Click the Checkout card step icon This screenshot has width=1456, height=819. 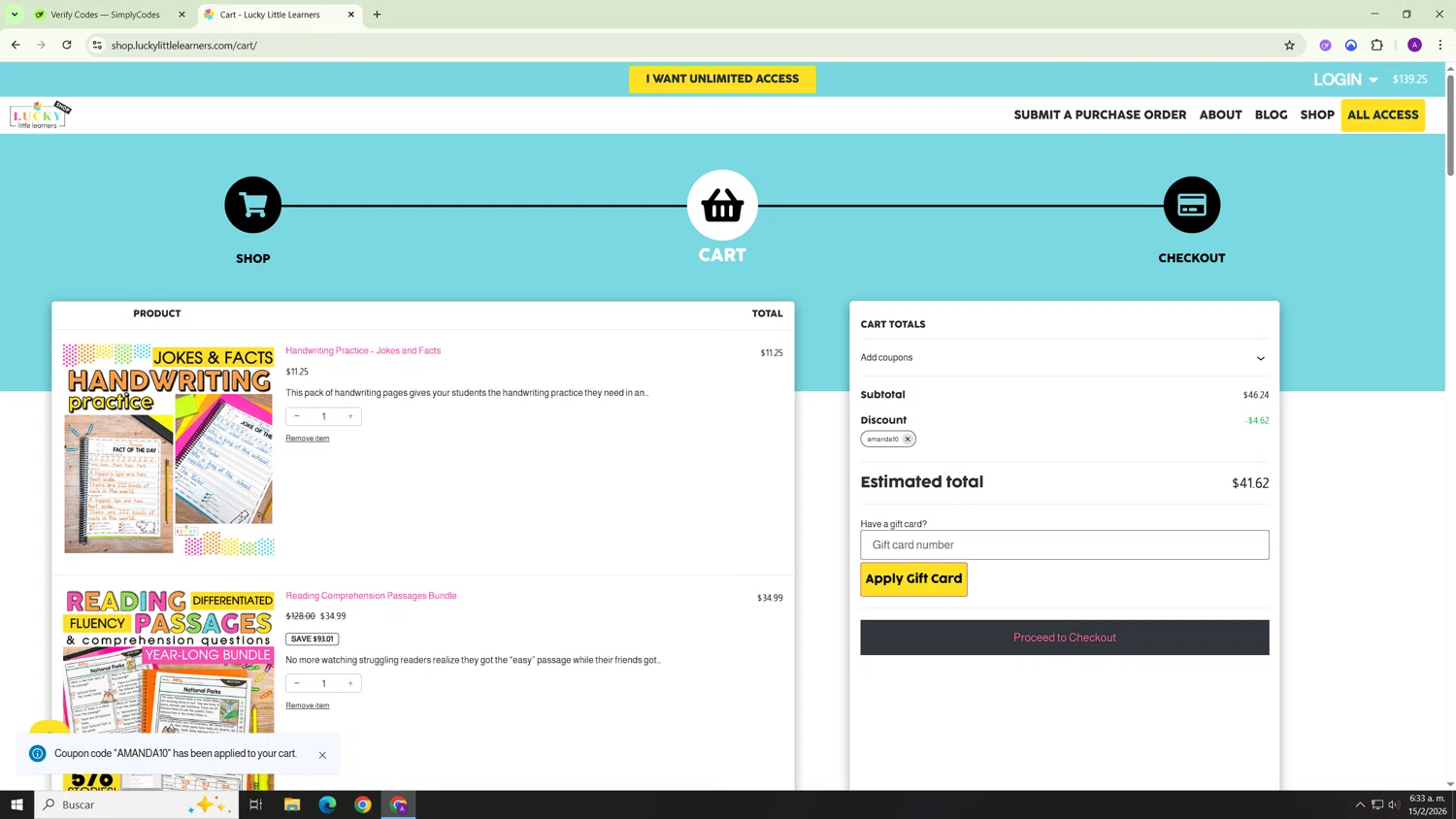(1191, 205)
